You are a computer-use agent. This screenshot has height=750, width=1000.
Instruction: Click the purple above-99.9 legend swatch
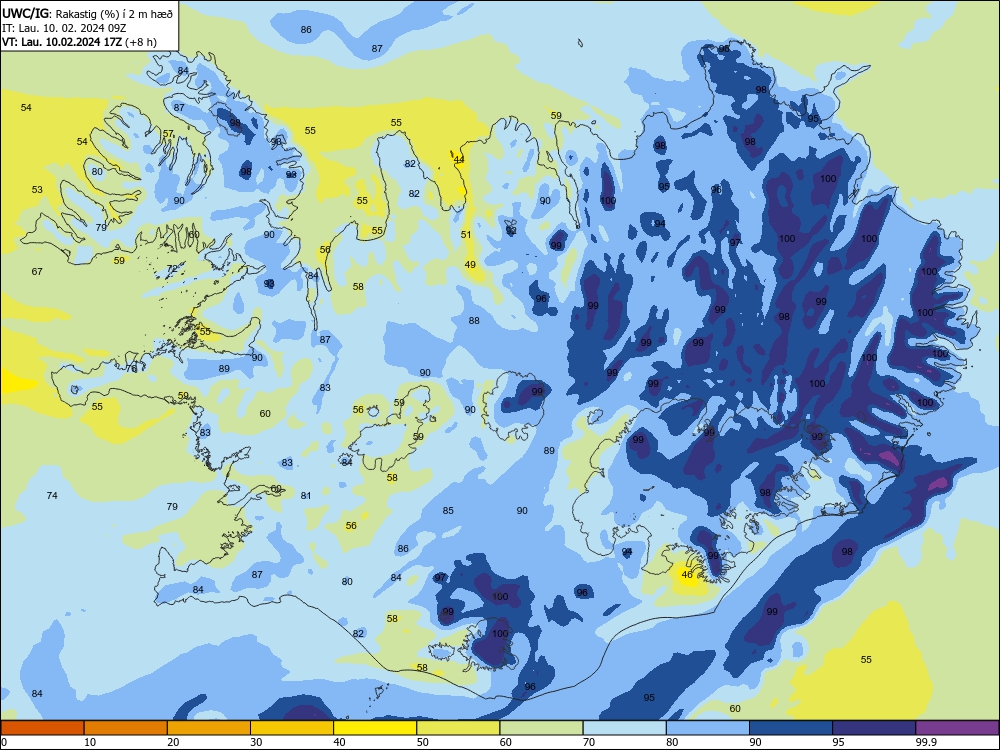point(957,728)
